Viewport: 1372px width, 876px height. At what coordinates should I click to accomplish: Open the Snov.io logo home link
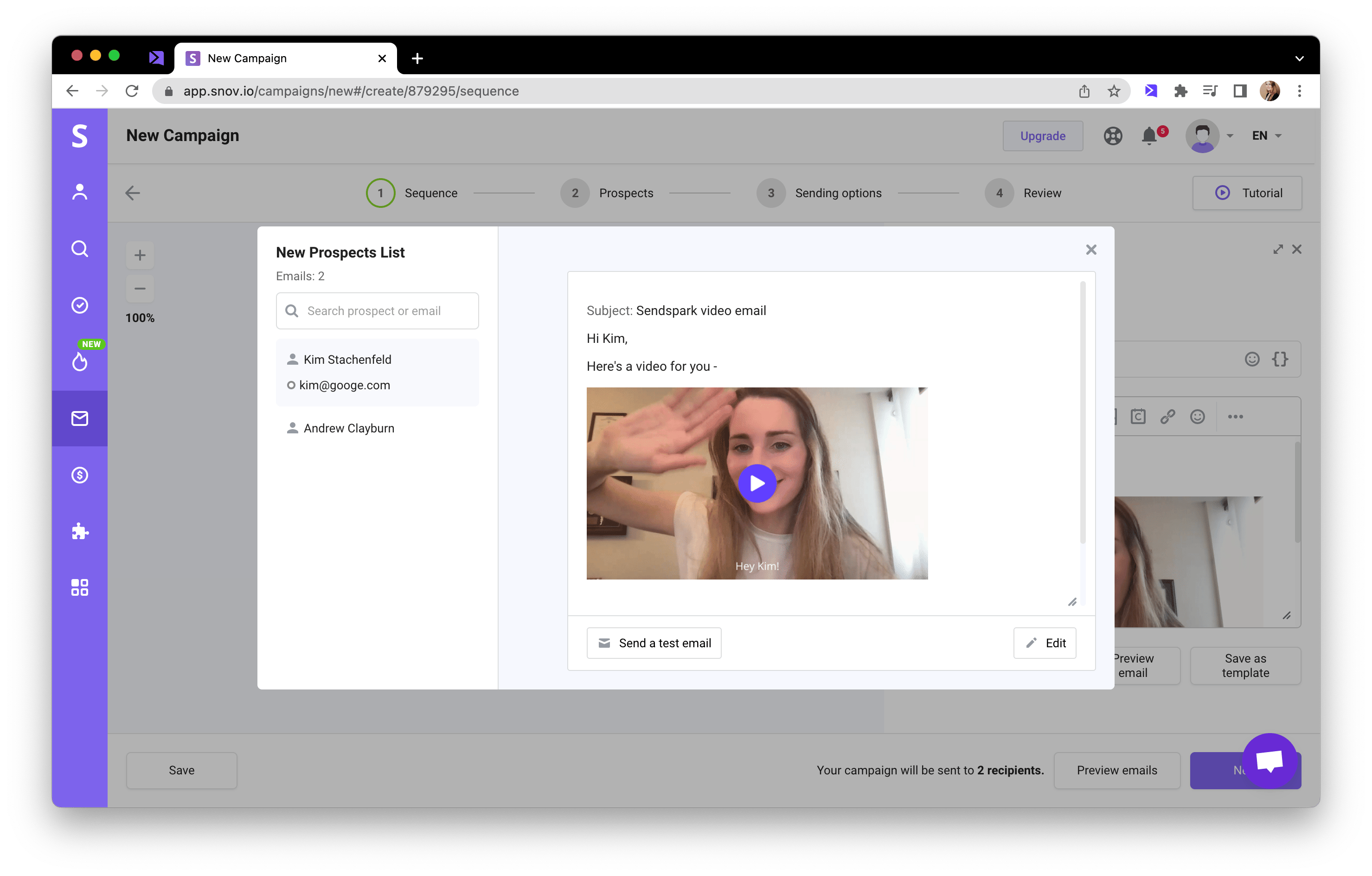point(80,135)
